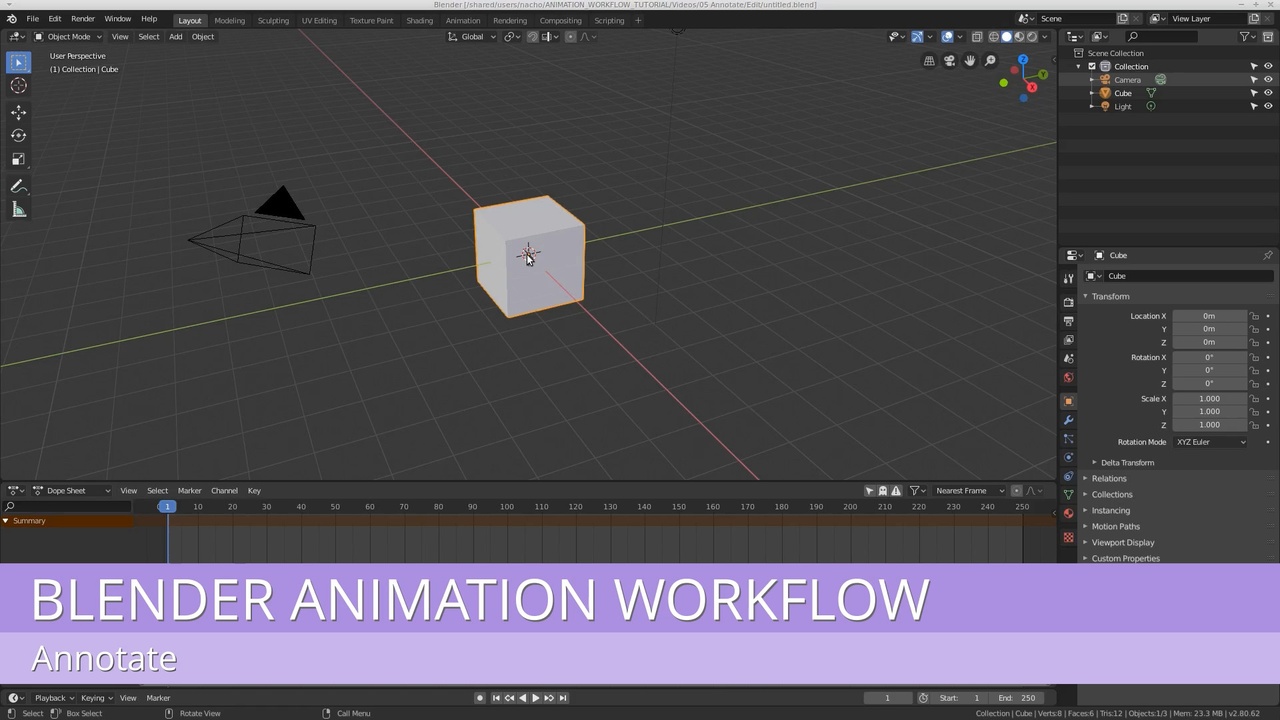Viewport: 1280px width, 720px height.
Task: Click the End frame field
Action: click(x=1018, y=698)
